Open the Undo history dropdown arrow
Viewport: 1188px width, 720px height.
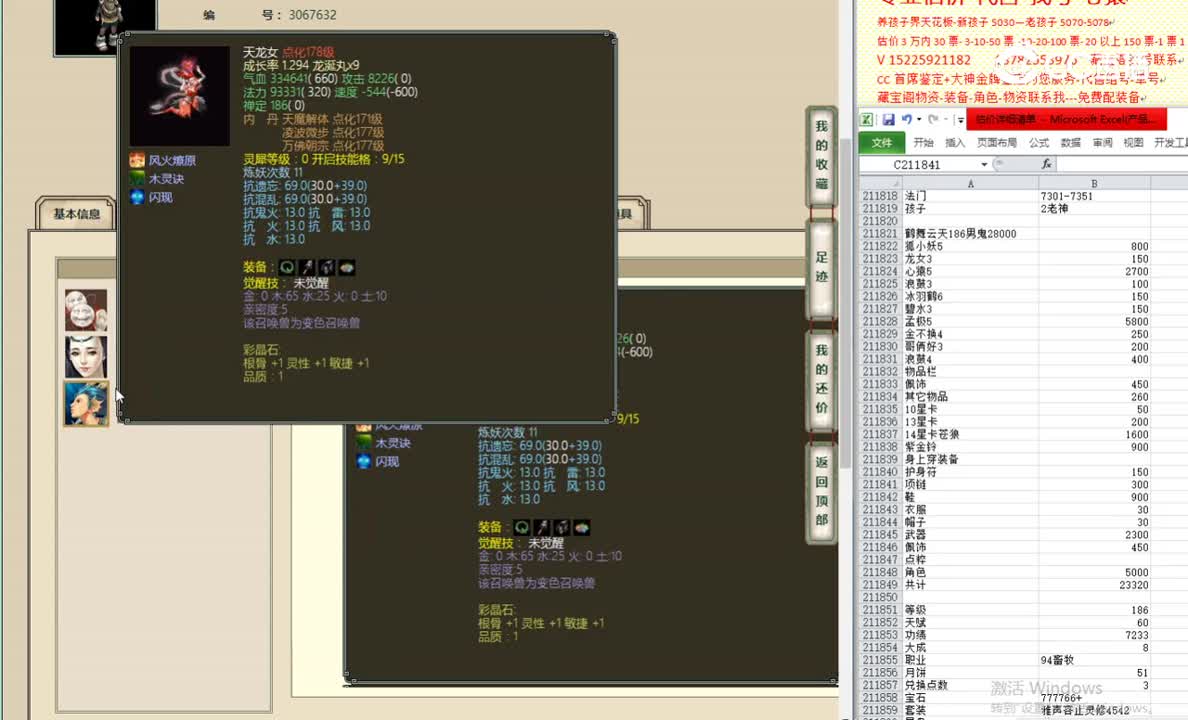click(919, 119)
